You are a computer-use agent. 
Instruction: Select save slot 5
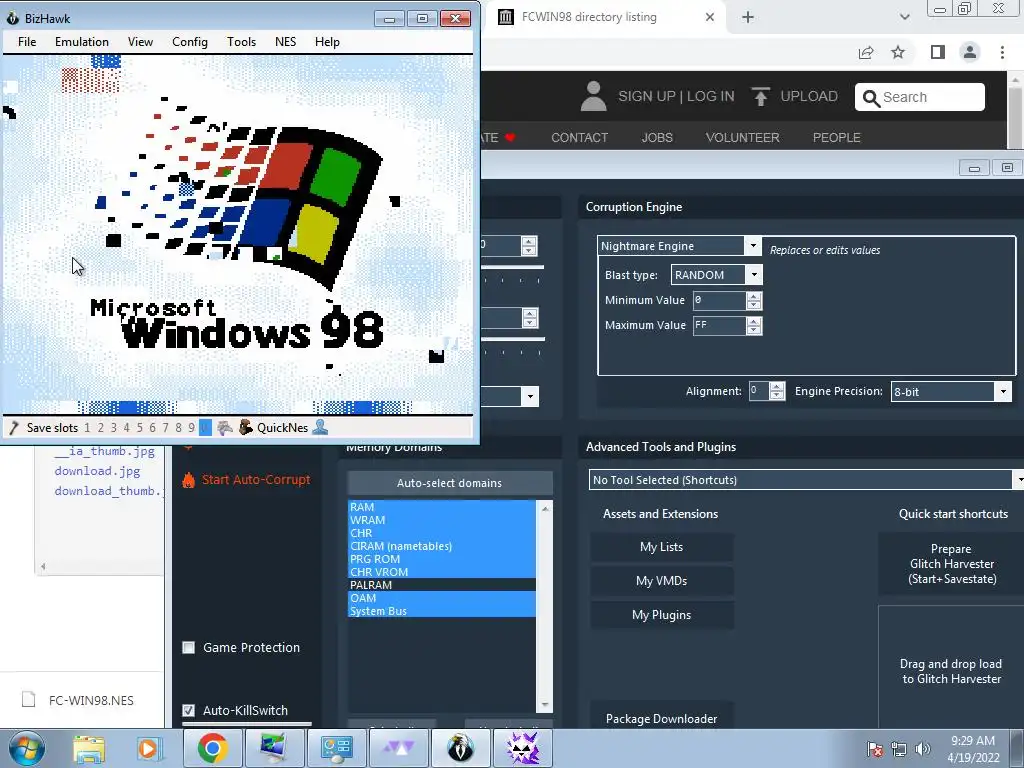(139, 428)
